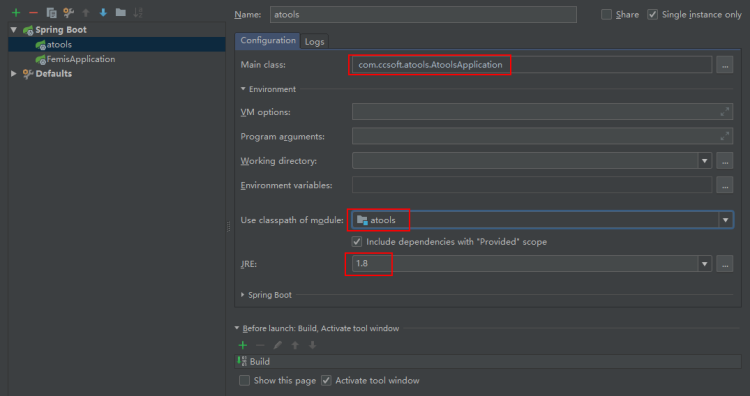Viewport: 750px width, 396px height.
Task: Enable the Share checkbox
Action: (x=606, y=14)
